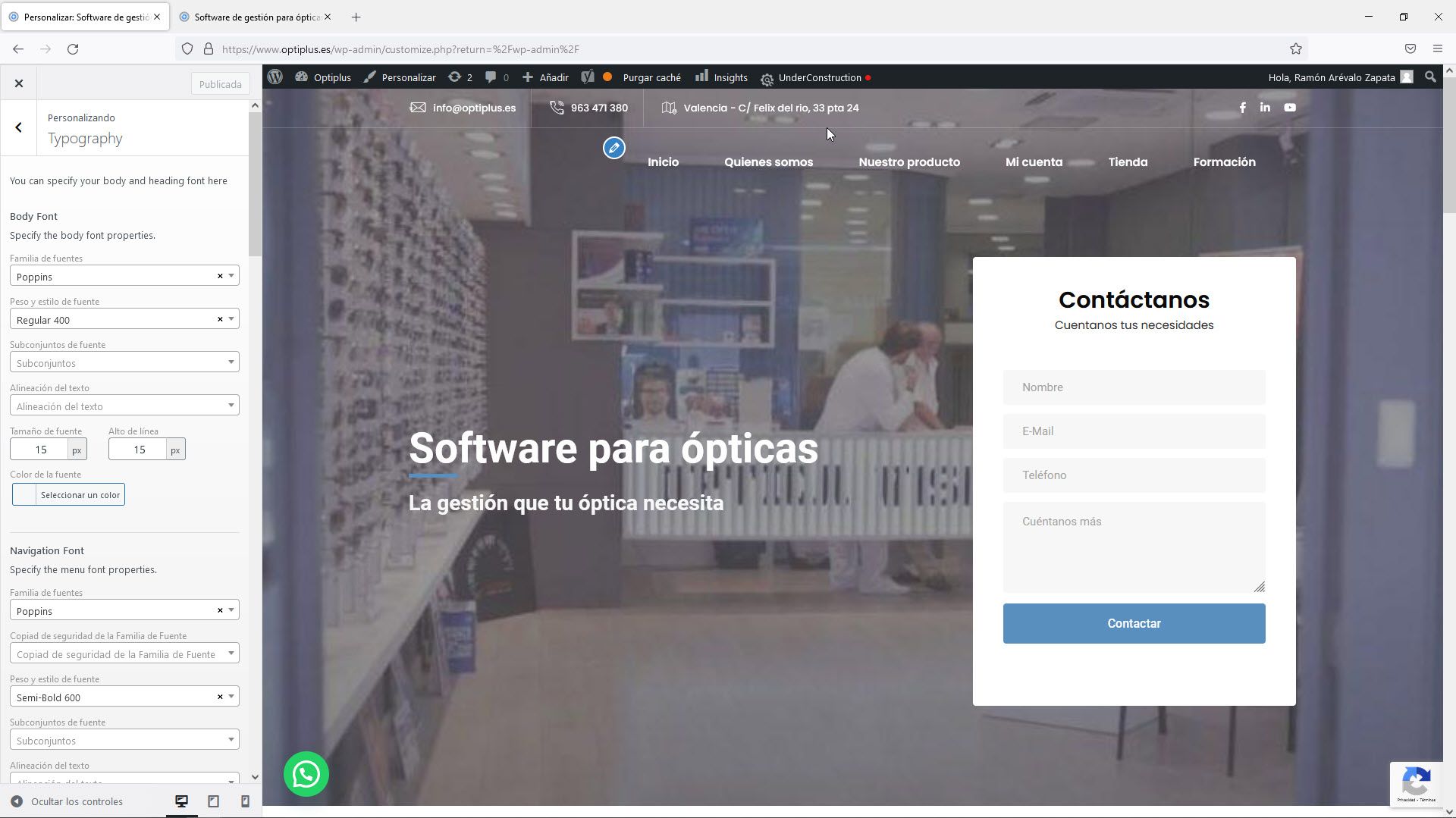Open Insights in the admin bar
The image size is (1456, 818).
pyautogui.click(x=721, y=77)
